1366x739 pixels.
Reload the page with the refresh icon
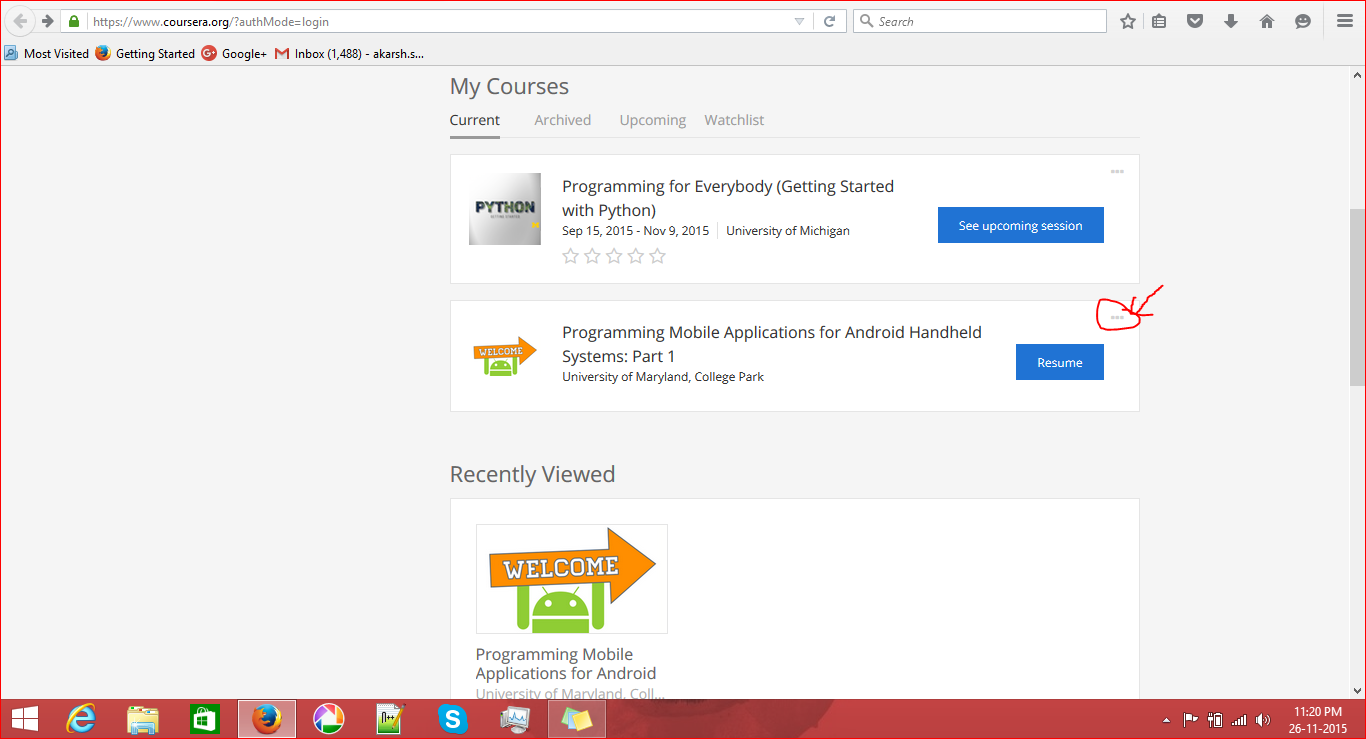[830, 20]
